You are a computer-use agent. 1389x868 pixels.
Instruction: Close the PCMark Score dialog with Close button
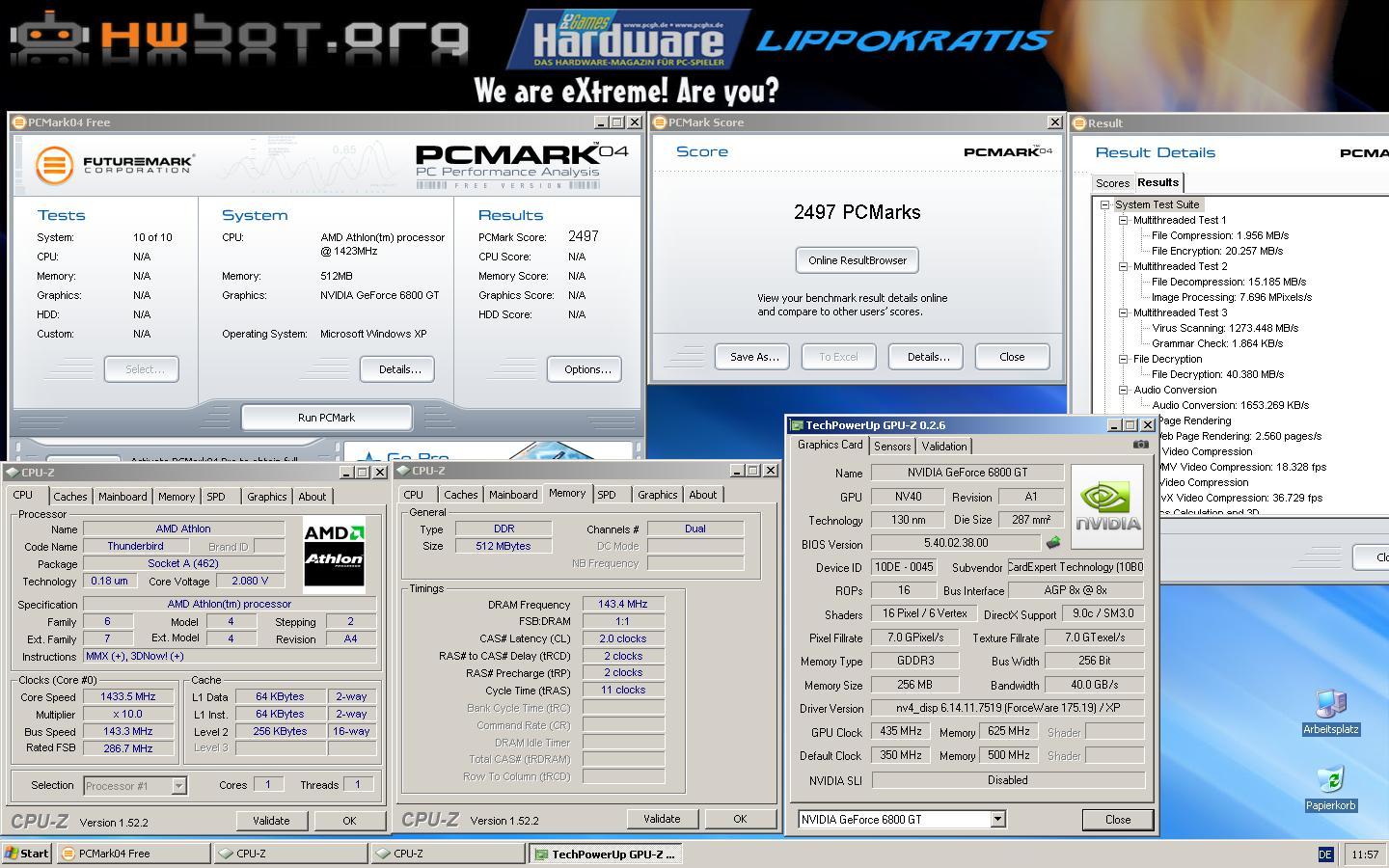(1012, 357)
